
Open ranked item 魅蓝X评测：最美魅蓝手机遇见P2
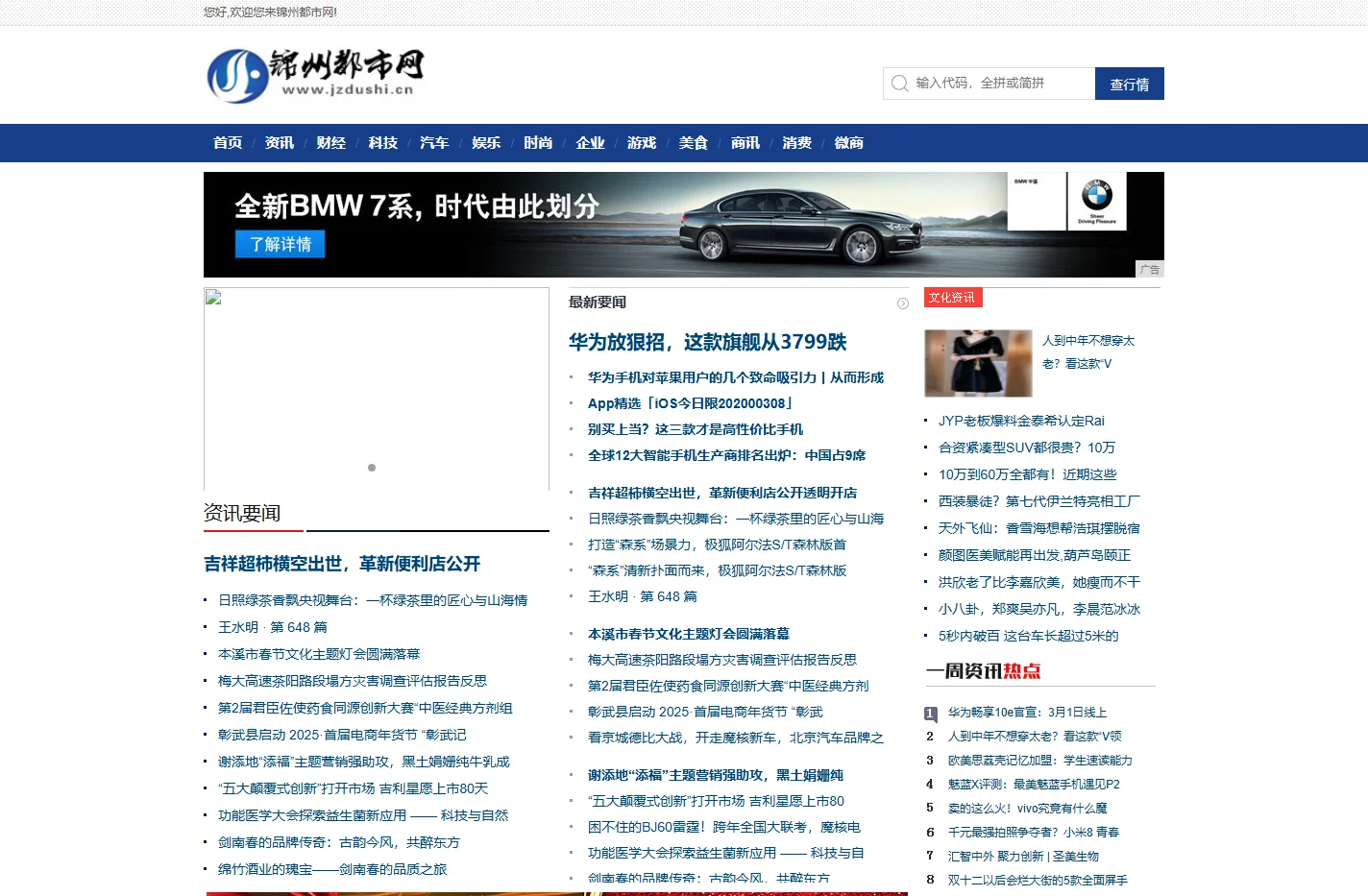(x=1034, y=785)
